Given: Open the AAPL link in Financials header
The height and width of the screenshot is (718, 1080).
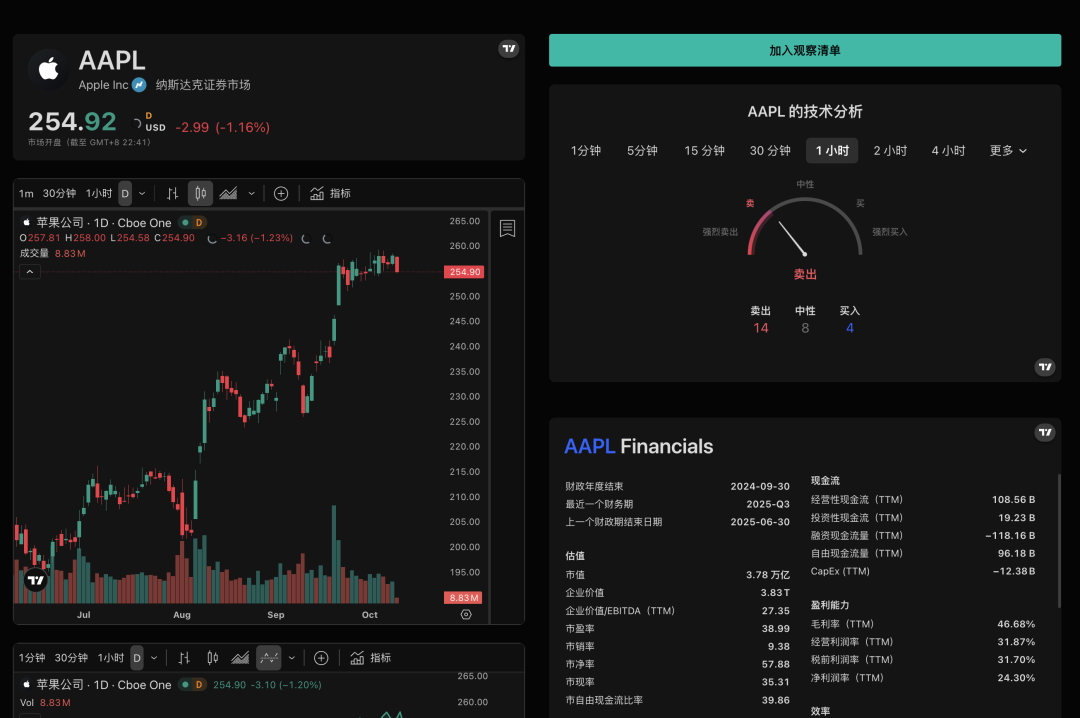Looking at the screenshot, I should pos(589,446).
